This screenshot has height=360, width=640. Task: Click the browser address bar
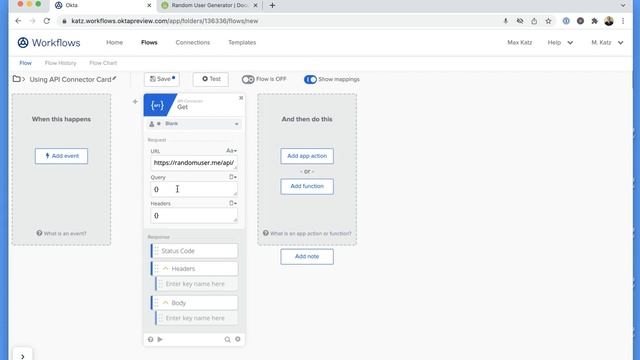point(282,21)
